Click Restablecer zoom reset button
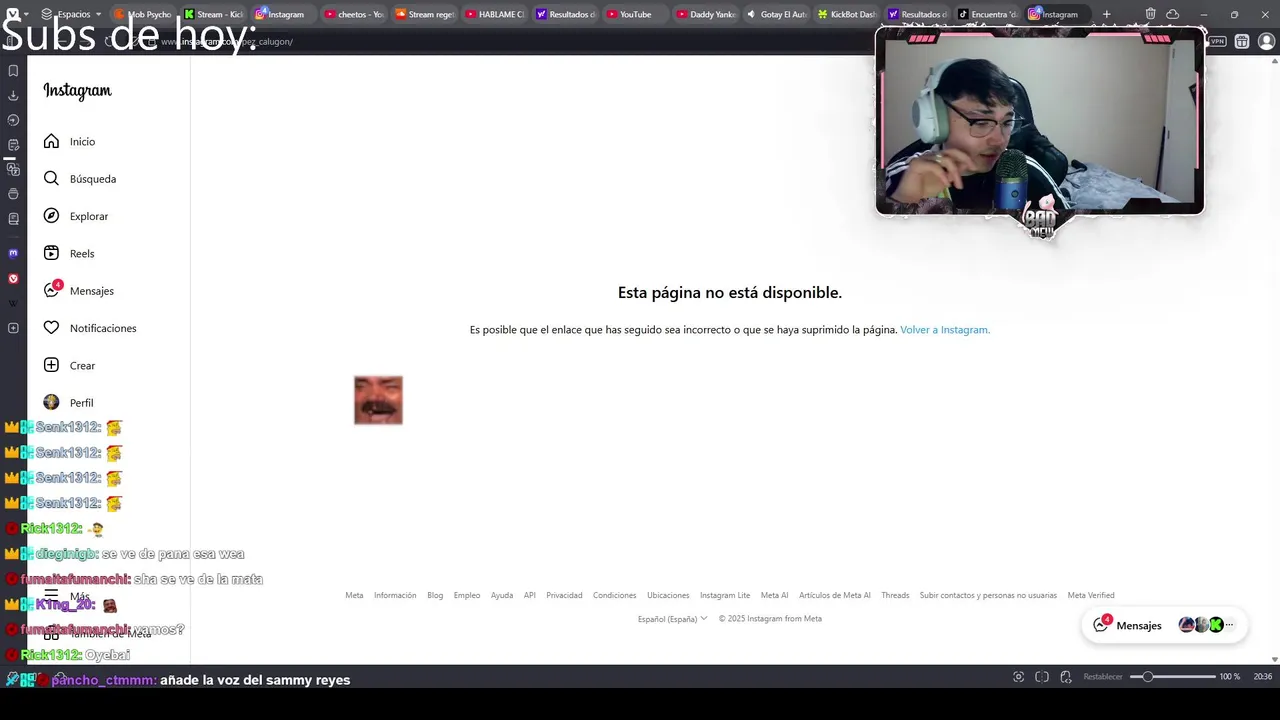 (x=1103, y=677)
